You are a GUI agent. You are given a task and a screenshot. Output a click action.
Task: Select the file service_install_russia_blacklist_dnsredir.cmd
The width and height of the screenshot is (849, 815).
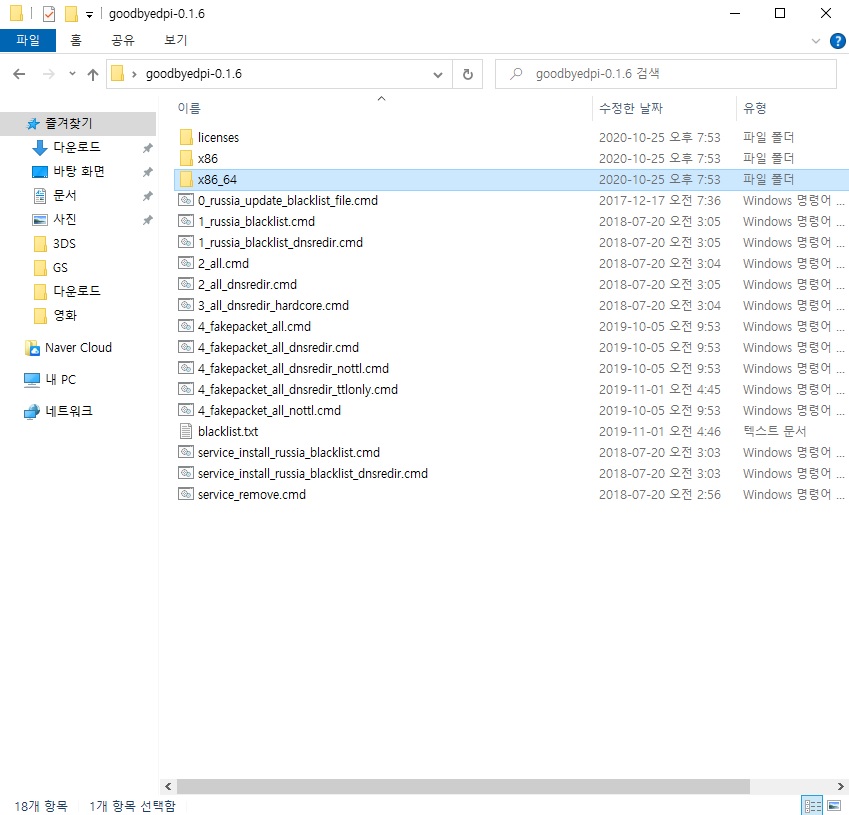[x=313, y=473]
